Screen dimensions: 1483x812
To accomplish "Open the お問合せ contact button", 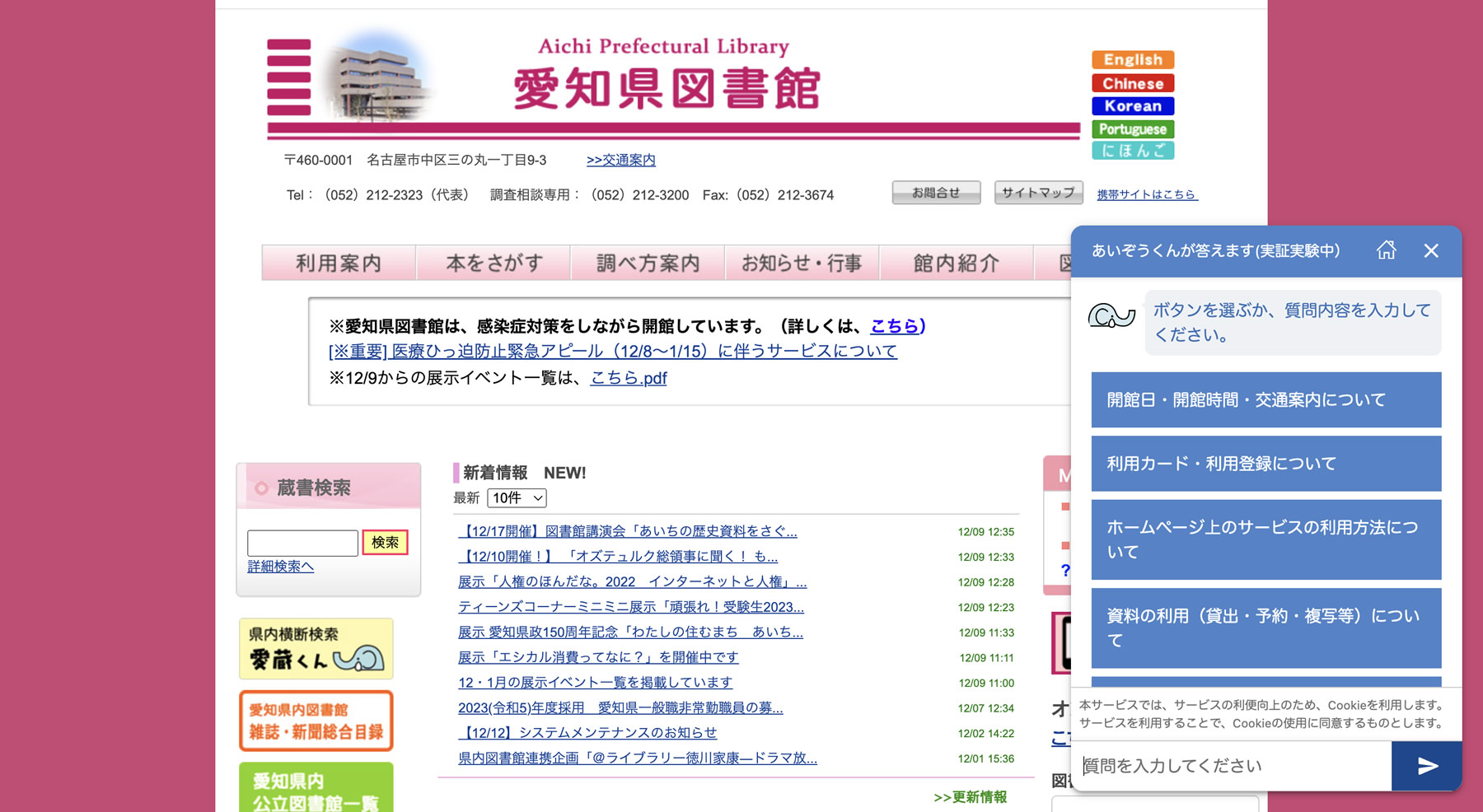I will tap(936, 193).
